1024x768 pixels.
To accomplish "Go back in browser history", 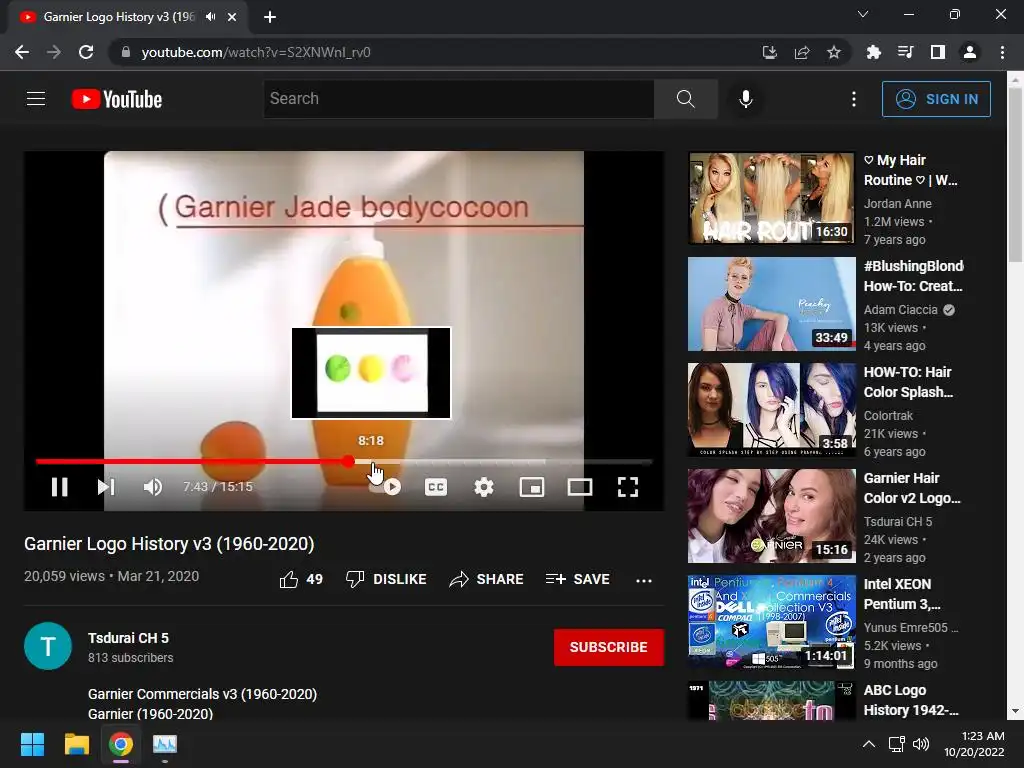I will click(22, 52).
